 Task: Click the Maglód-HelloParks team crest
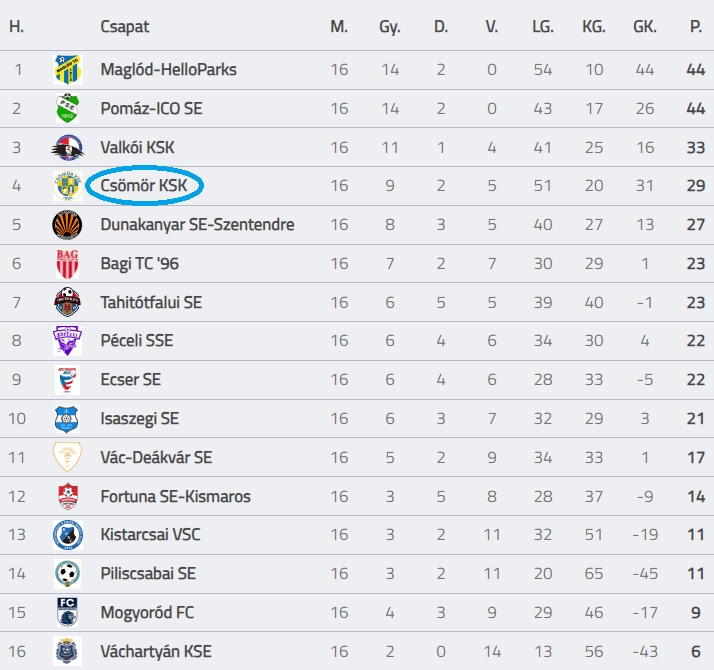coord(67,70)
